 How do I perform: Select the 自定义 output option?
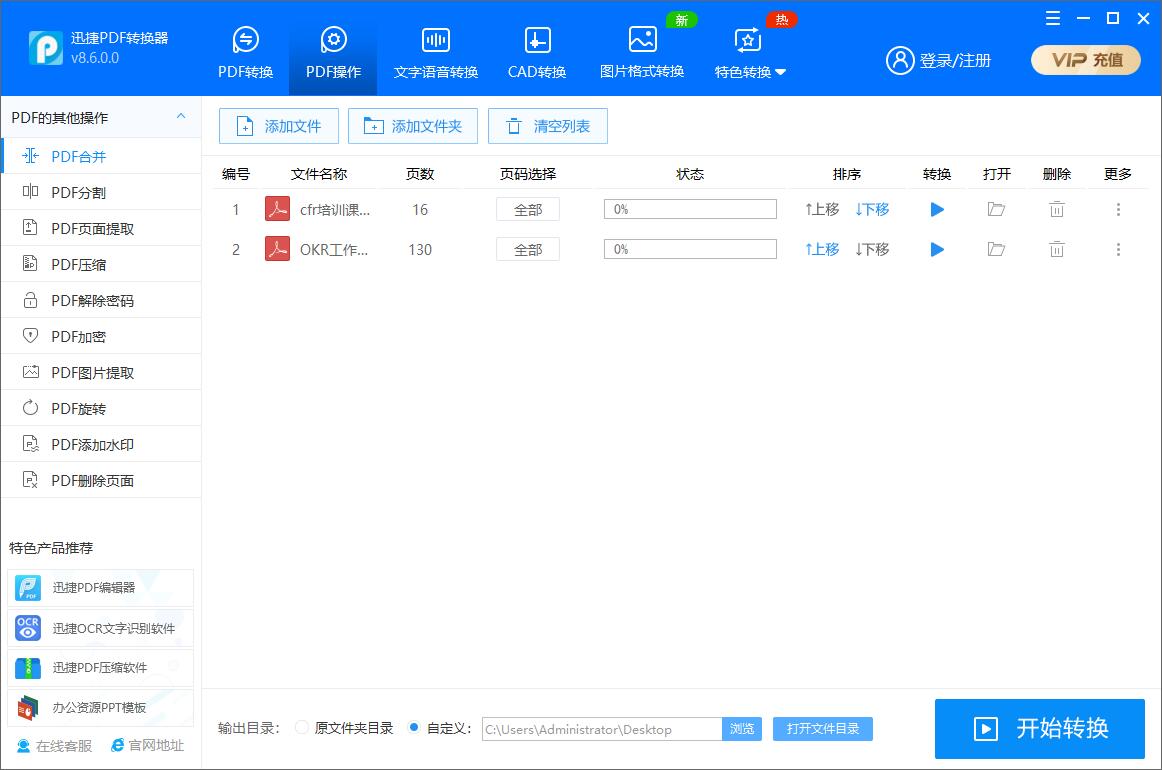(x=413, y=729)
